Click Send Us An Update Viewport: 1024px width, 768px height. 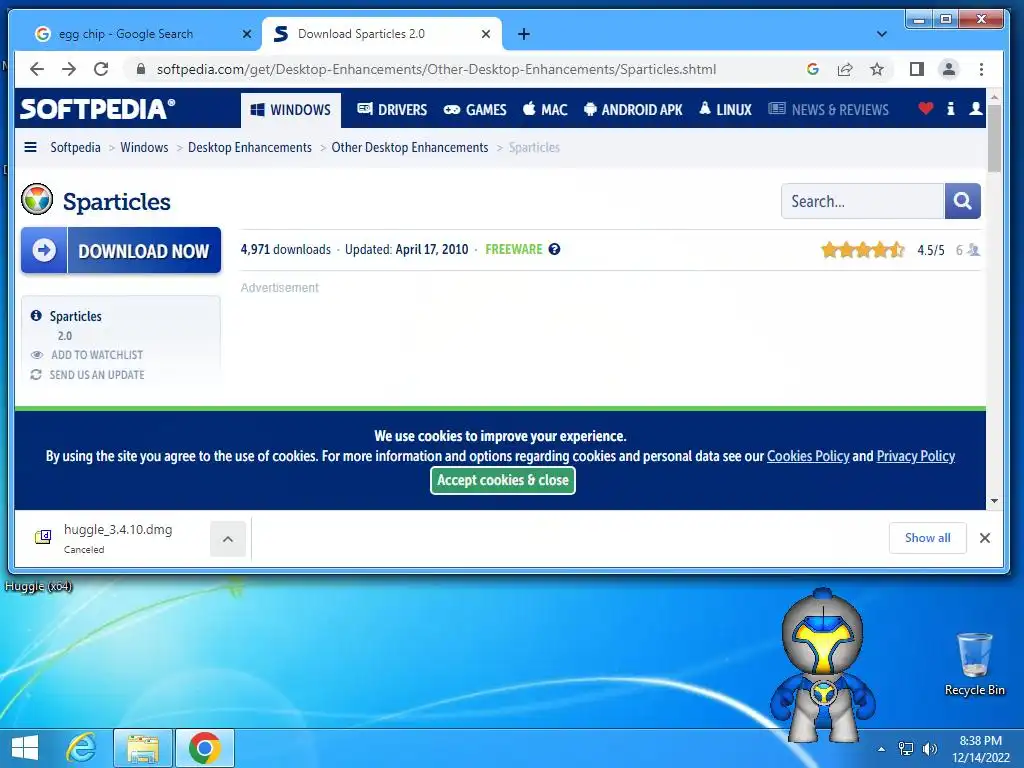pos(97,375)
